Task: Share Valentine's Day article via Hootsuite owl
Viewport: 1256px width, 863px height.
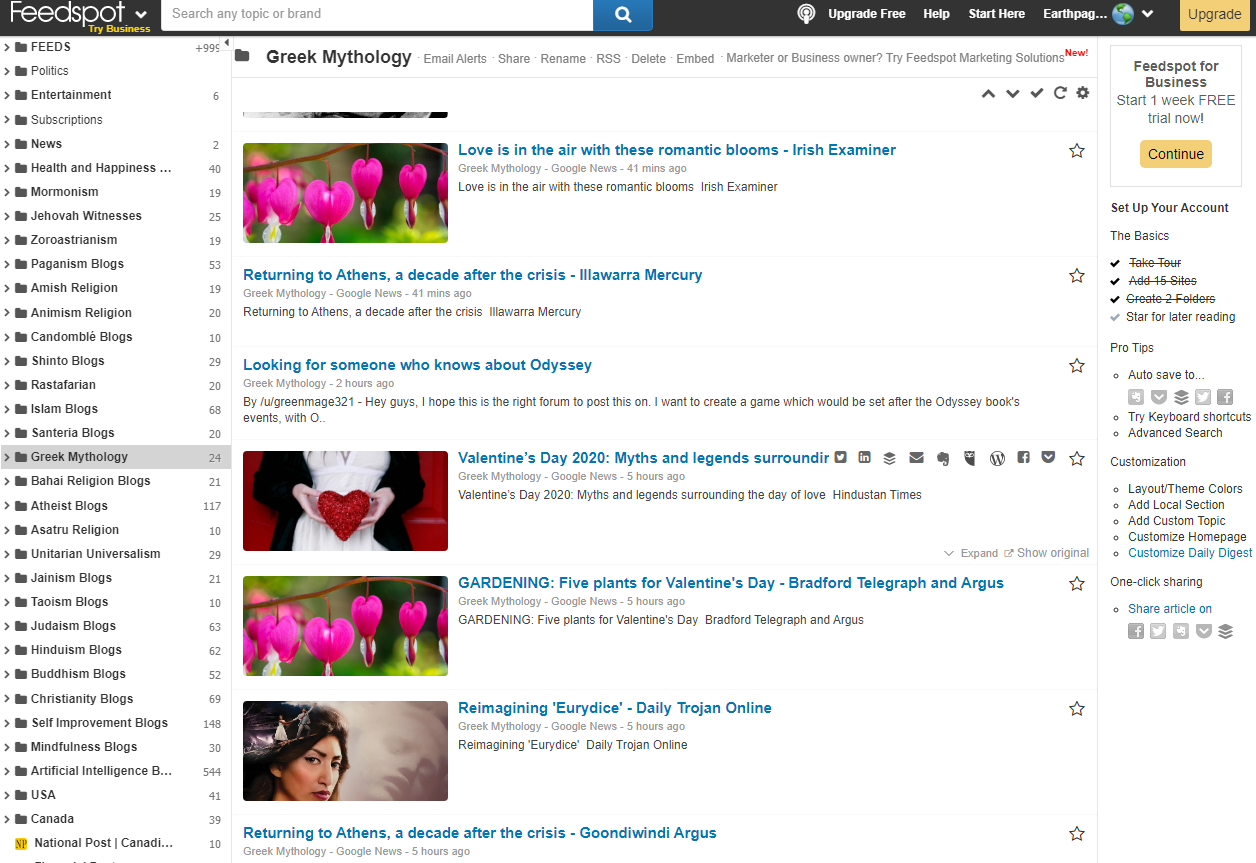Action: [969, 458]
